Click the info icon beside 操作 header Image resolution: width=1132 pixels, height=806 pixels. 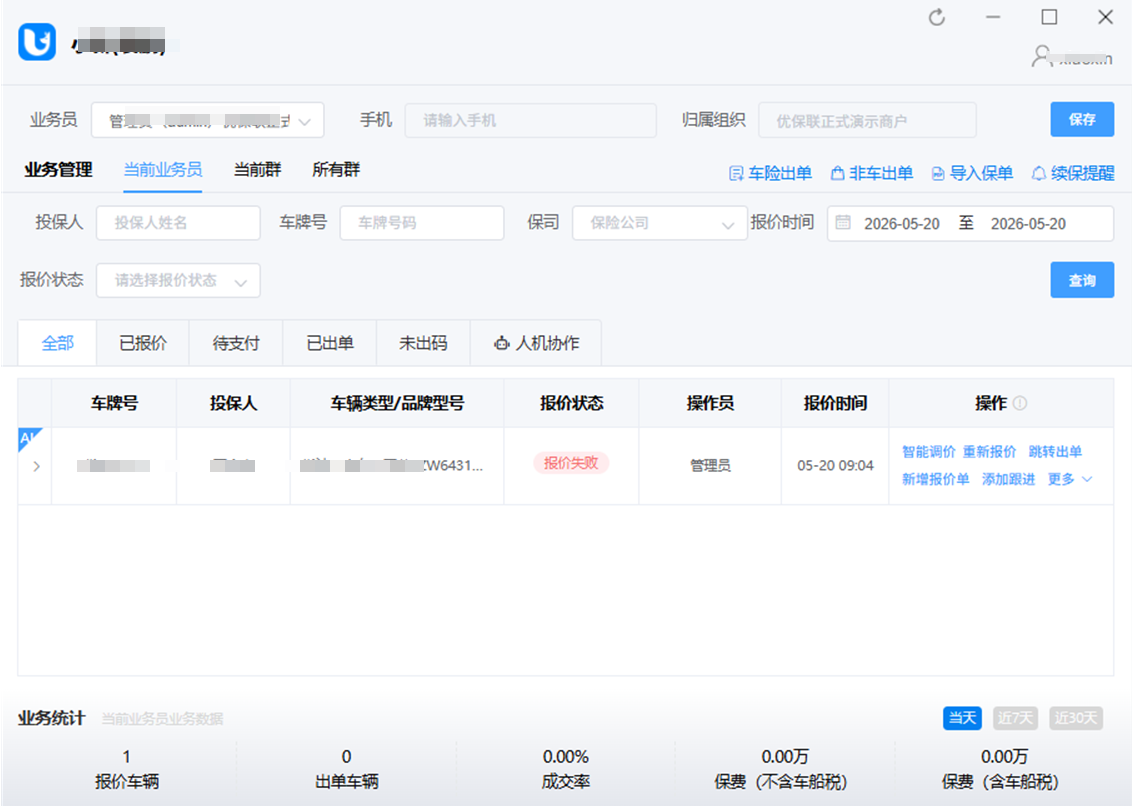(x=1019, y=404)
